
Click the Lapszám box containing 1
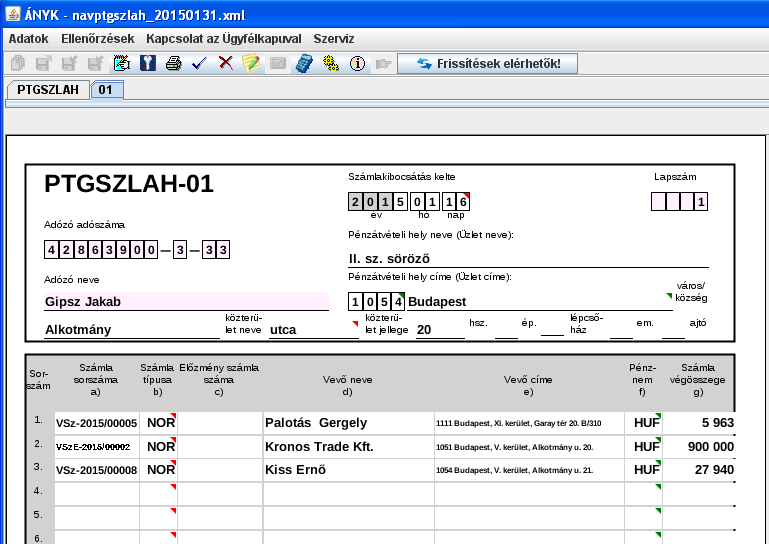[701, 202]
